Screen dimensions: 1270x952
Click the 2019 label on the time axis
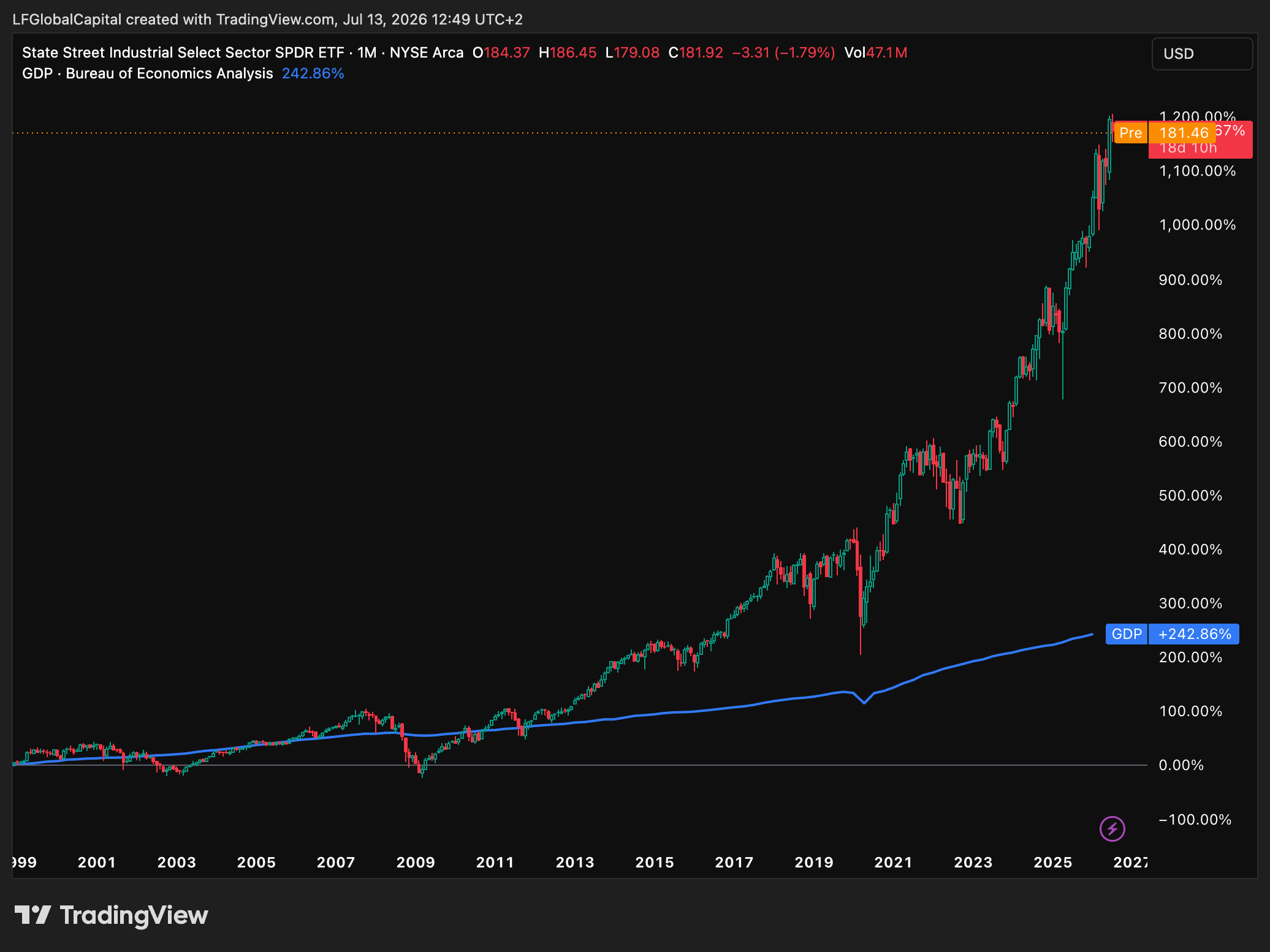tap(814, 863)
